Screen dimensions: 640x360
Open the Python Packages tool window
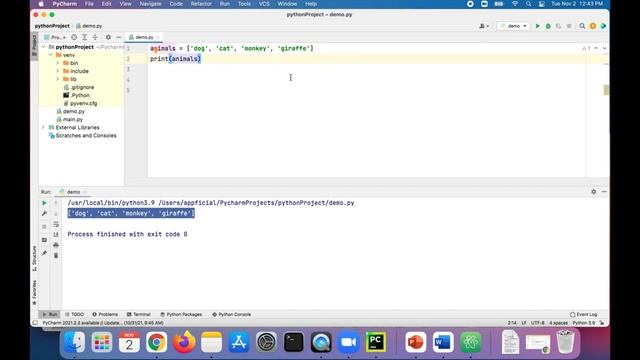(181, 315)
